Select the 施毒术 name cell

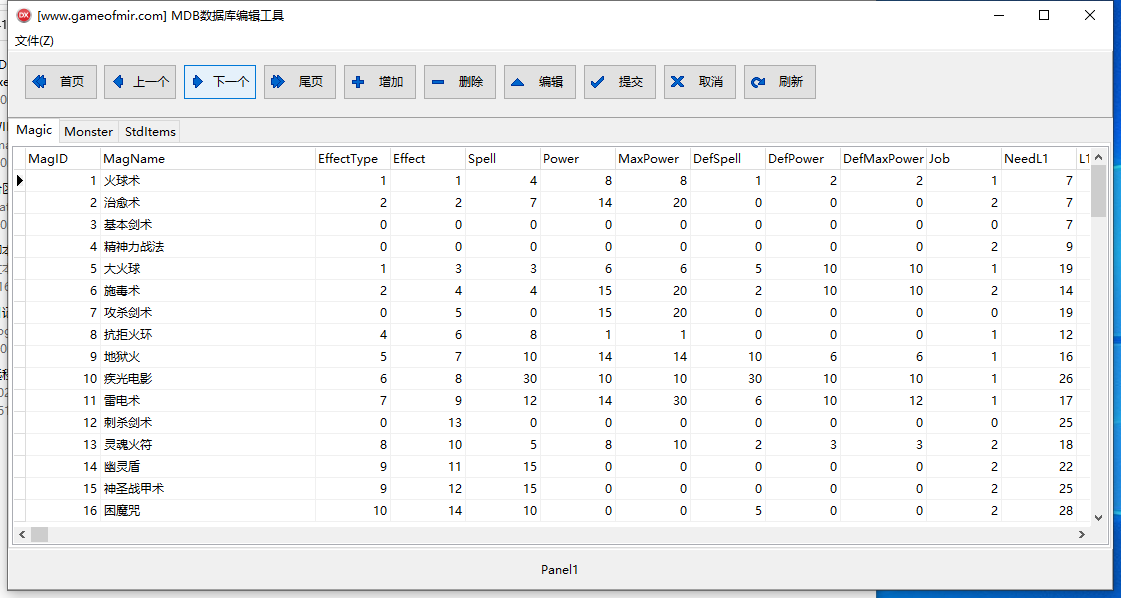[x=208, y=291]
